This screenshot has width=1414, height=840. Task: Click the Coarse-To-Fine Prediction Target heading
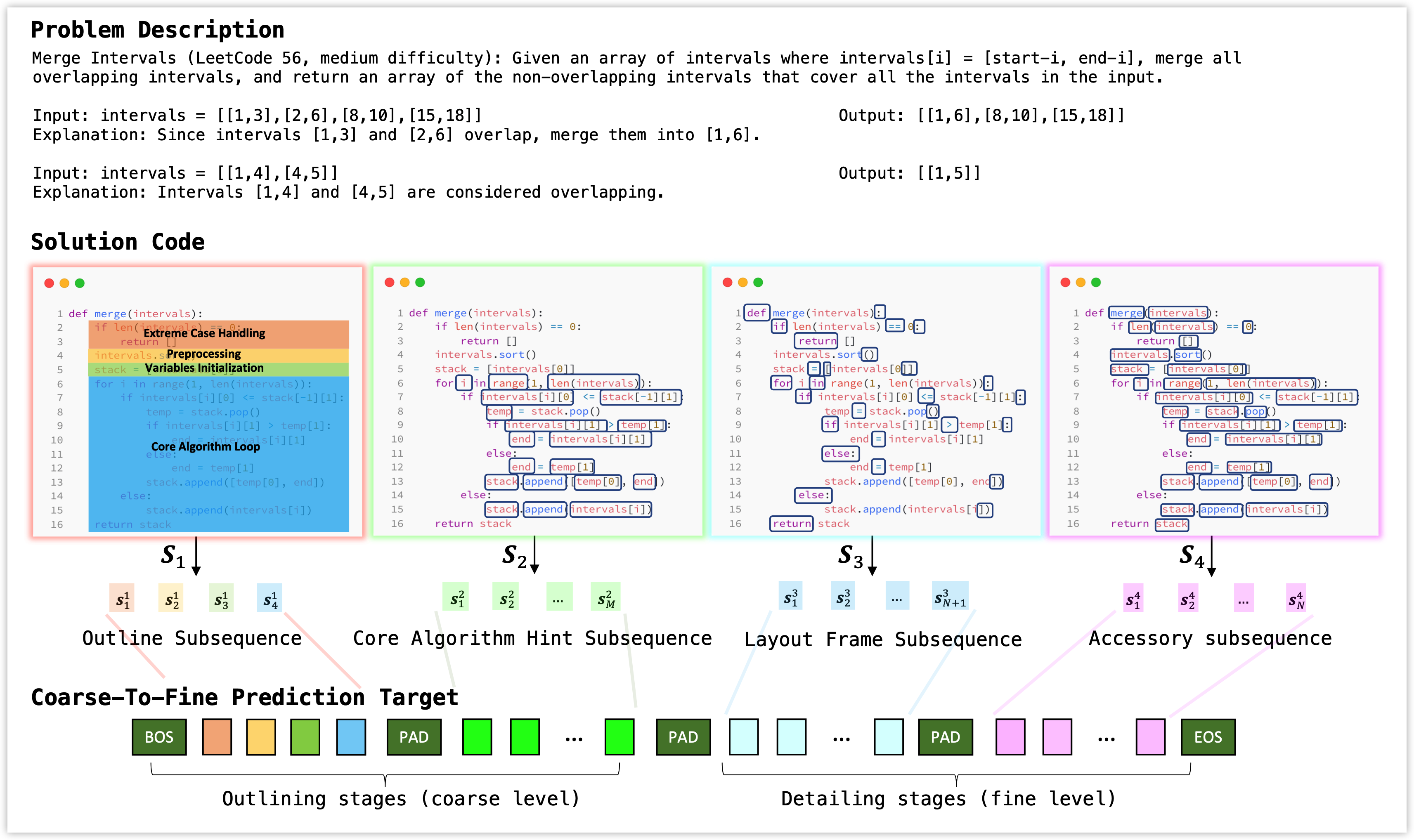click(x=245, y=697)
